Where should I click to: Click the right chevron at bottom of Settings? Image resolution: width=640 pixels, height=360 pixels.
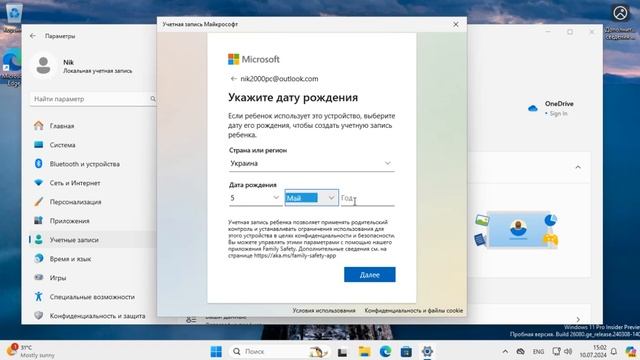578,319
